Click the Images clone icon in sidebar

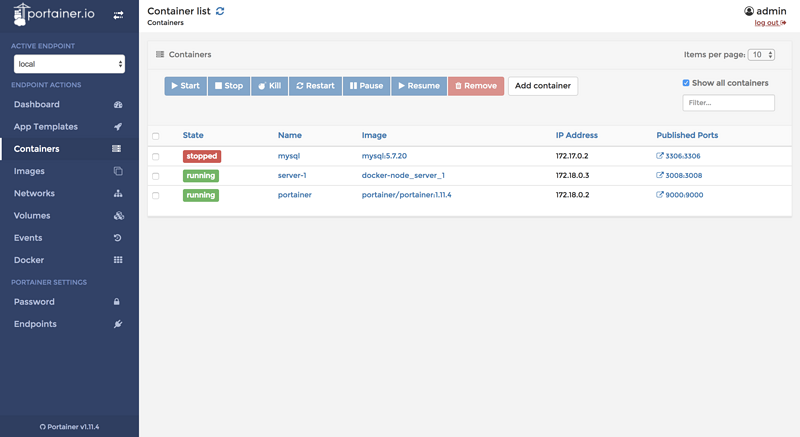118,171
